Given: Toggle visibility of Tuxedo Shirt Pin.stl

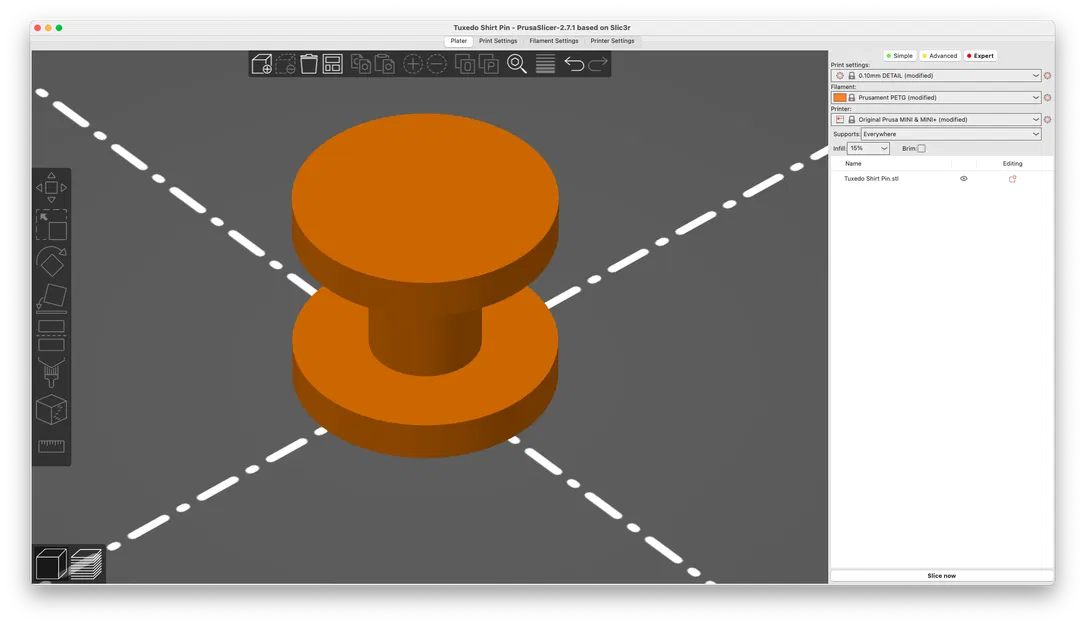Looking at the screenshot, I should pyautogui.click(x=963, y=179).
